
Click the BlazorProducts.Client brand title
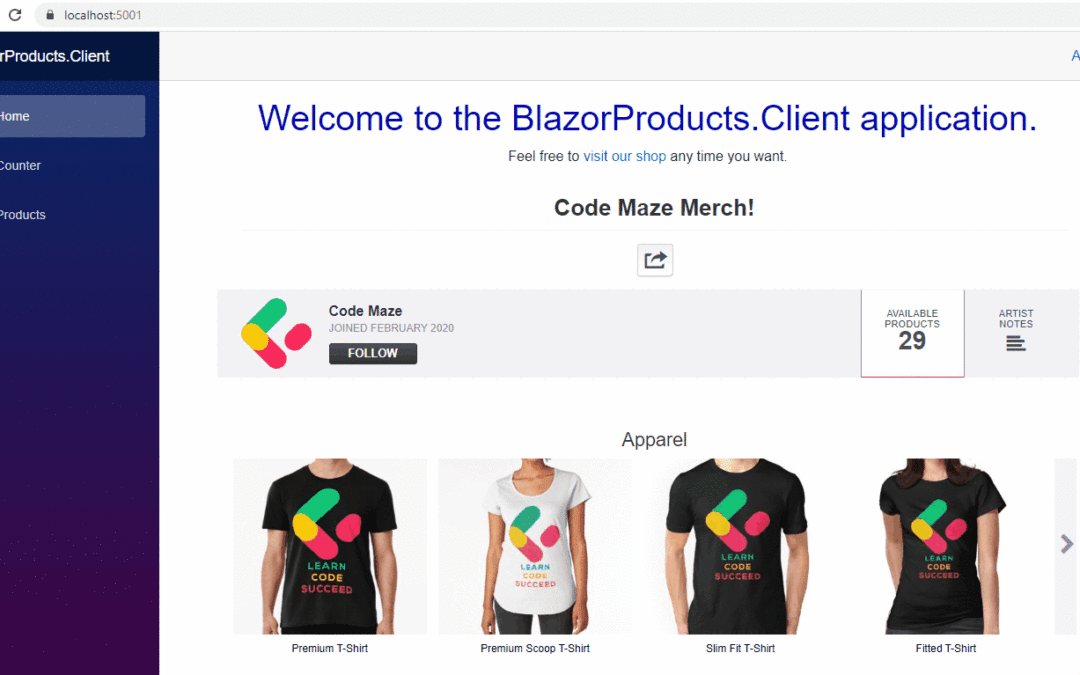click(x=54, y=56)
